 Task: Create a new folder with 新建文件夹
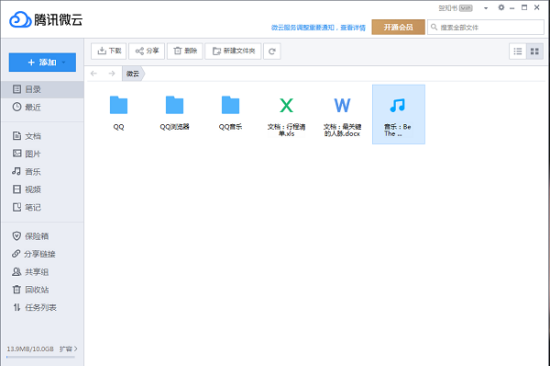pyautogui.click(x=233, y=51)
